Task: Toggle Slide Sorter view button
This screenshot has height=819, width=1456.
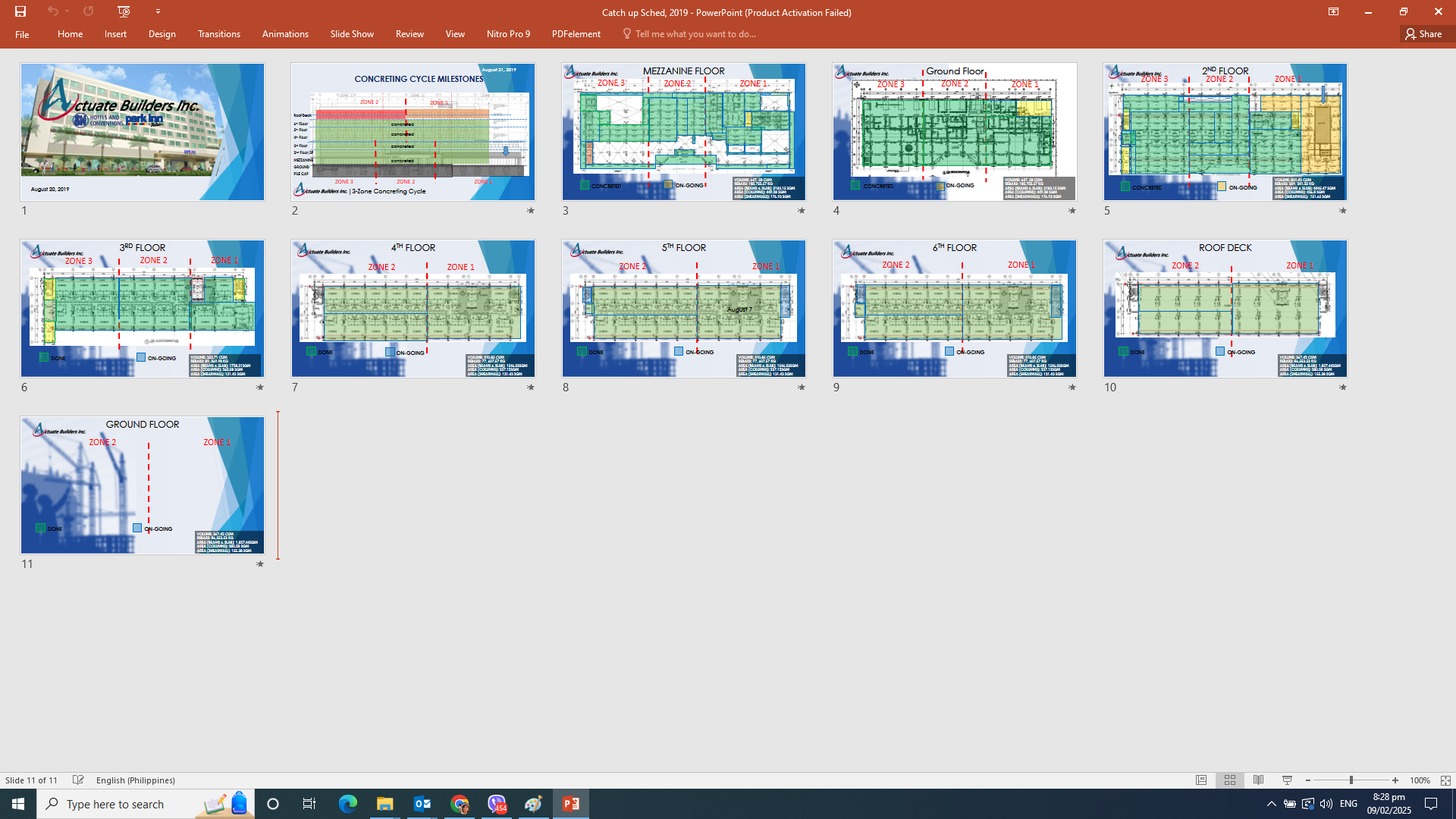Action: point(1230,780)
